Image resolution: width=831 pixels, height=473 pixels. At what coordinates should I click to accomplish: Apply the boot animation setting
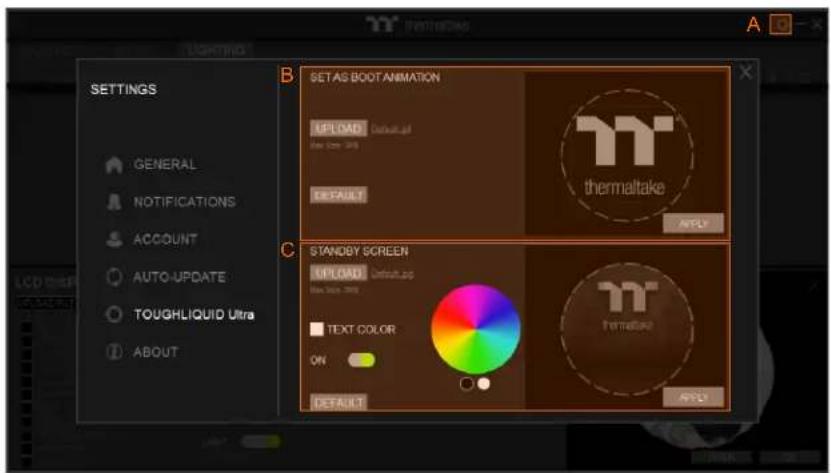pyautogui.click(x=693, y=224)
